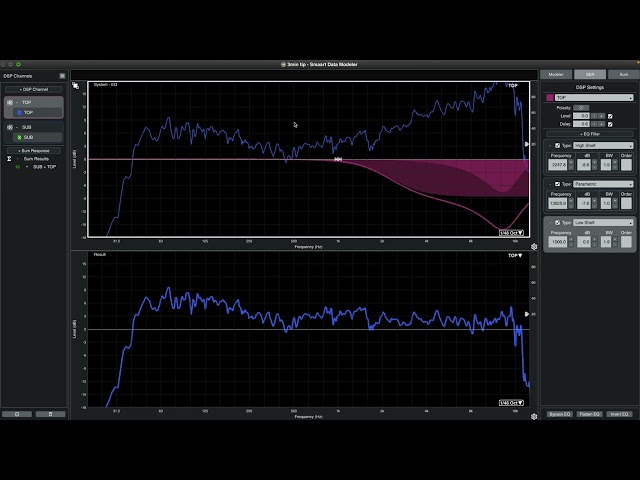Click the magenta DSP color swatch
640x480 pixels.
pos(549,98)
